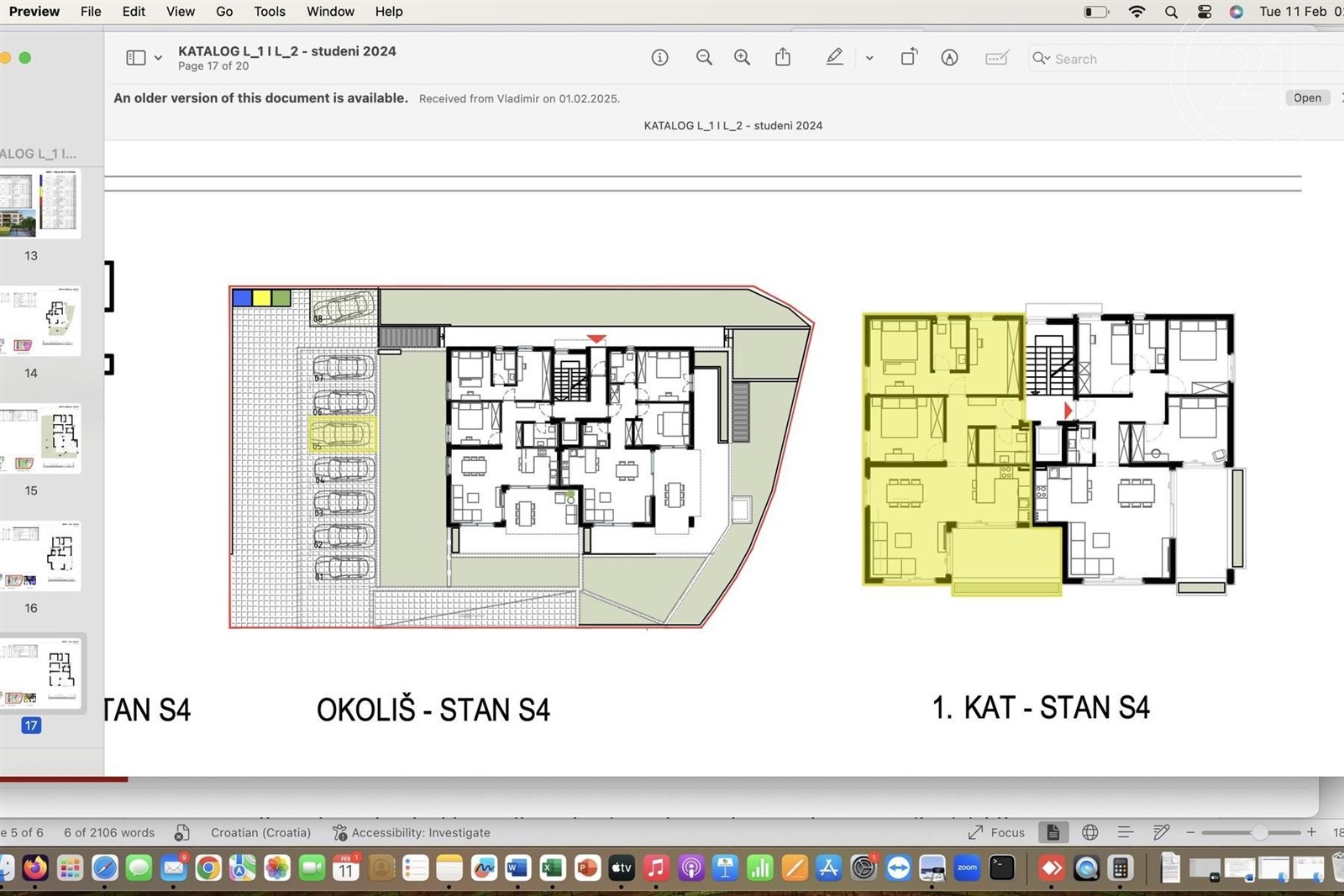Open Wi-Fi status in menu bar
Image resolution: width=1344 pixels, height=896 pixels.
1137,12
